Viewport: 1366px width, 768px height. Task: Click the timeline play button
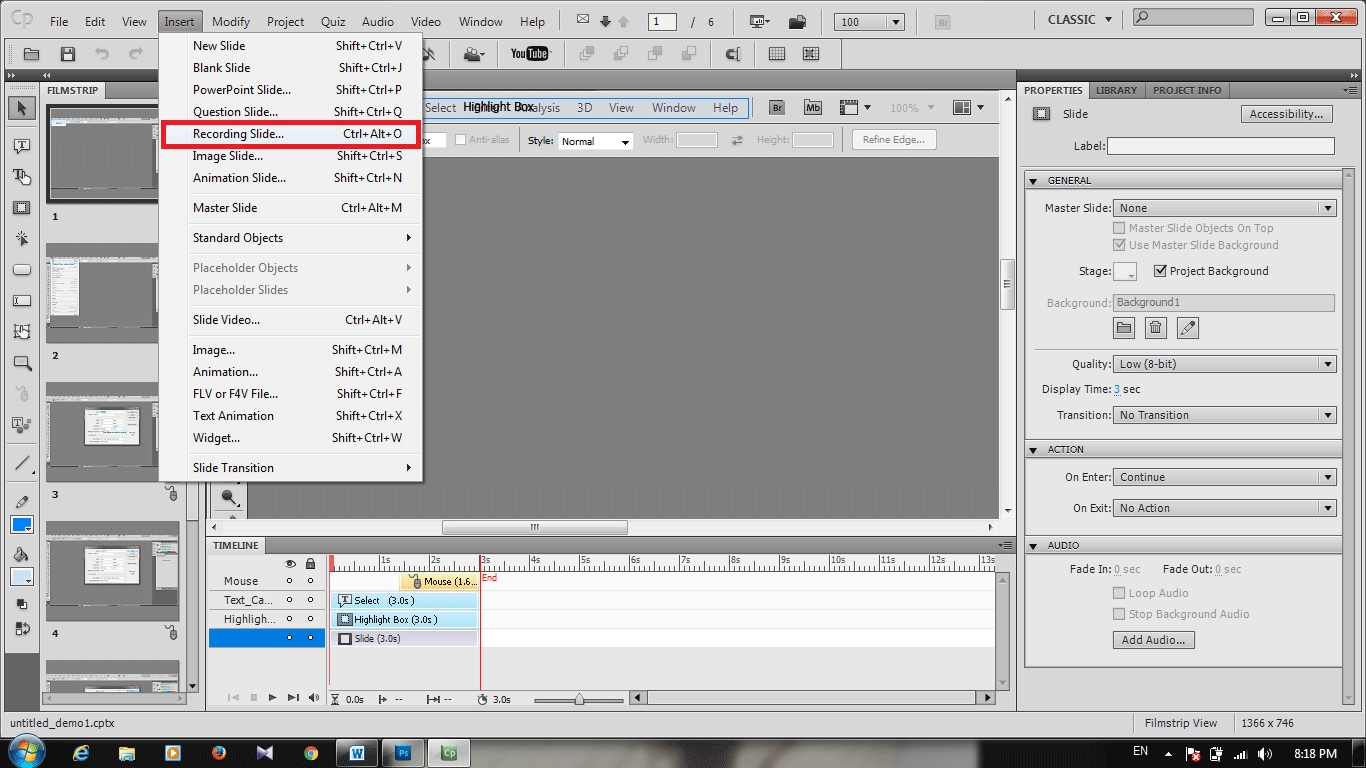(273, 698)
